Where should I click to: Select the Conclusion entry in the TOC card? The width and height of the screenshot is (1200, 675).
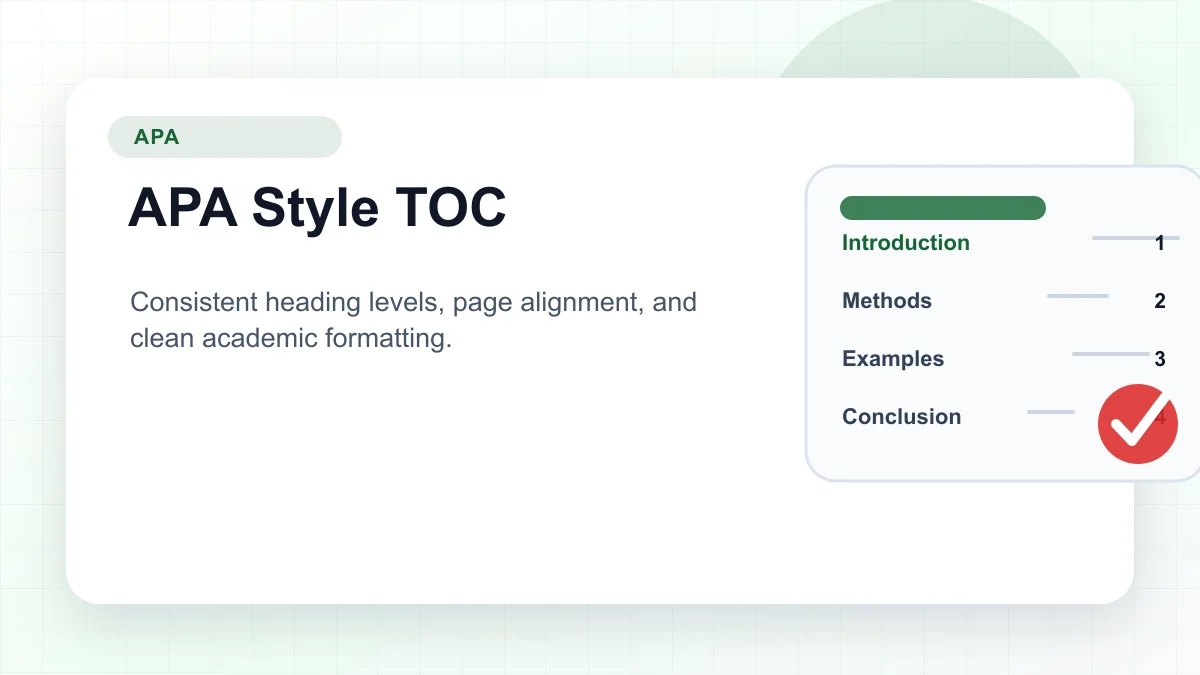click(x=902, y=417)
